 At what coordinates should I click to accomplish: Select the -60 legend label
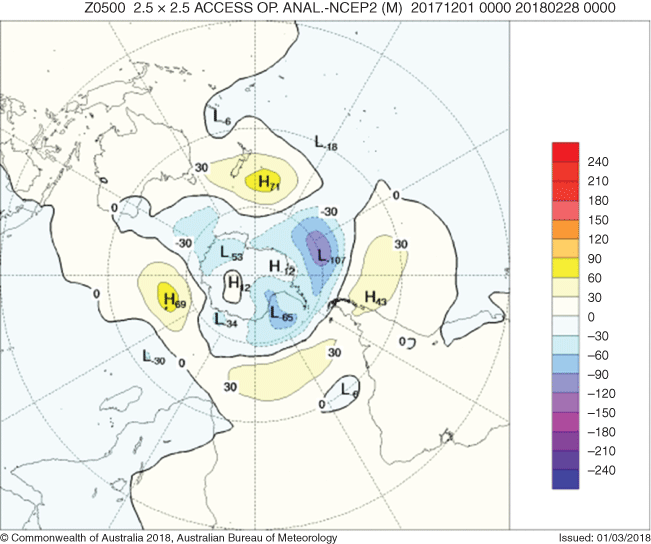[x=598, y=355]
